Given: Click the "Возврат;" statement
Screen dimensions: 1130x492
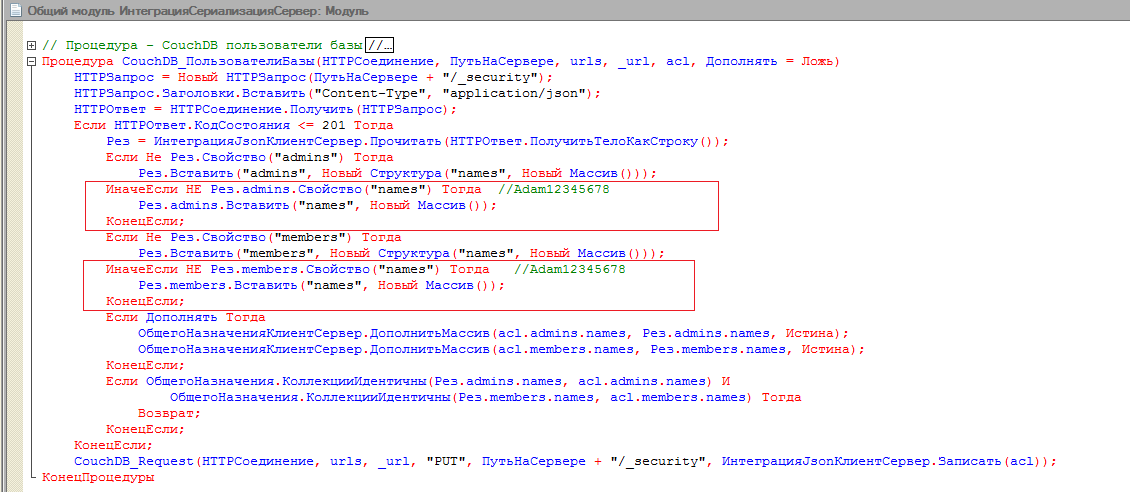Looking at the screenshot, I should 169,413.
